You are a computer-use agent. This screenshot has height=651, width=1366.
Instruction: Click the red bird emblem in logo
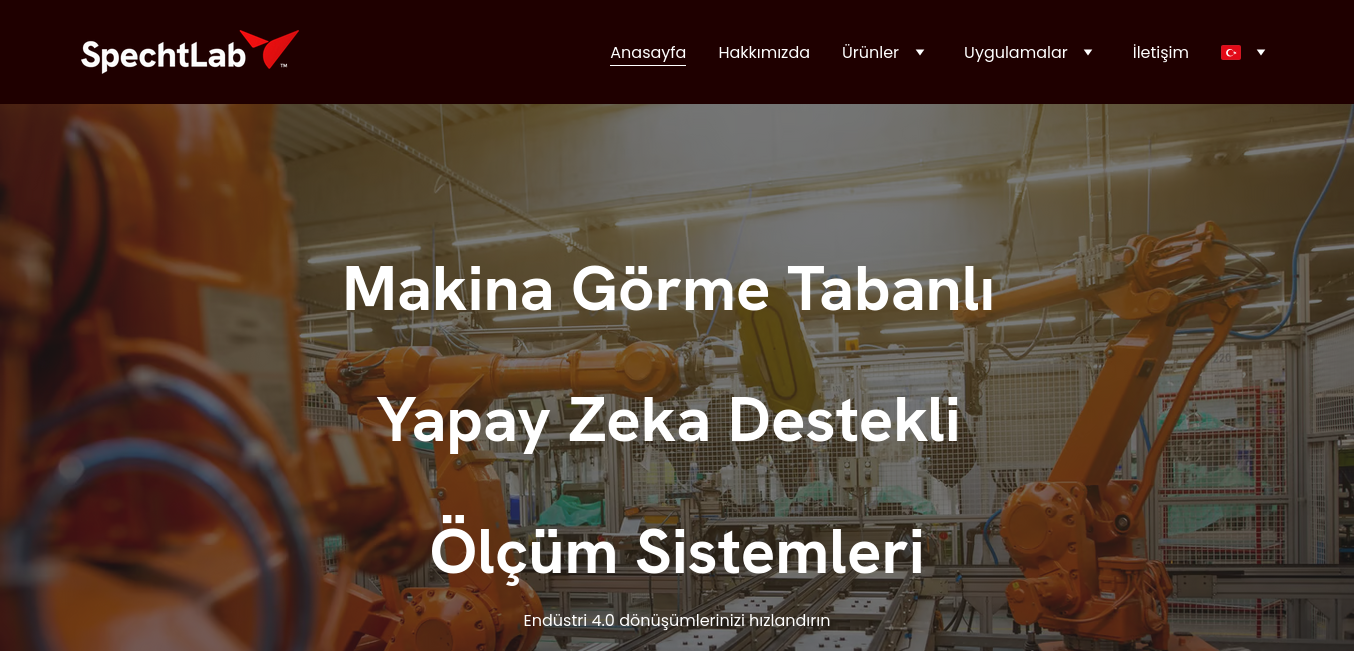tap(270, 48)
